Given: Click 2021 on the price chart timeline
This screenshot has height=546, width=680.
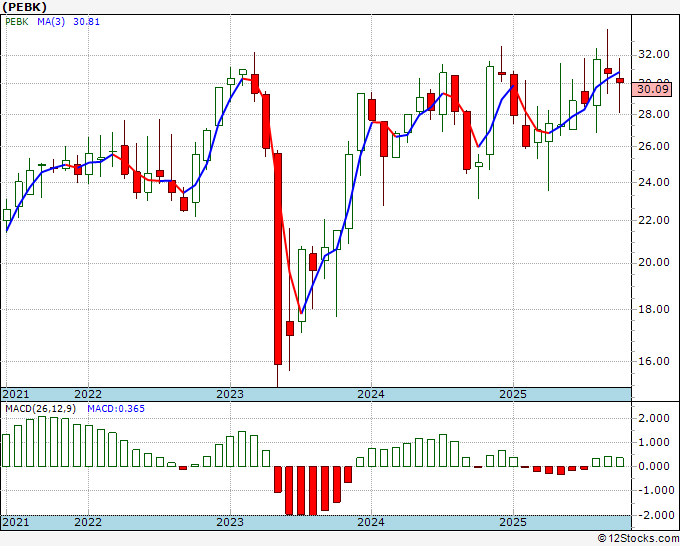Looking at the screenshot, I should (x=16, y=394).
